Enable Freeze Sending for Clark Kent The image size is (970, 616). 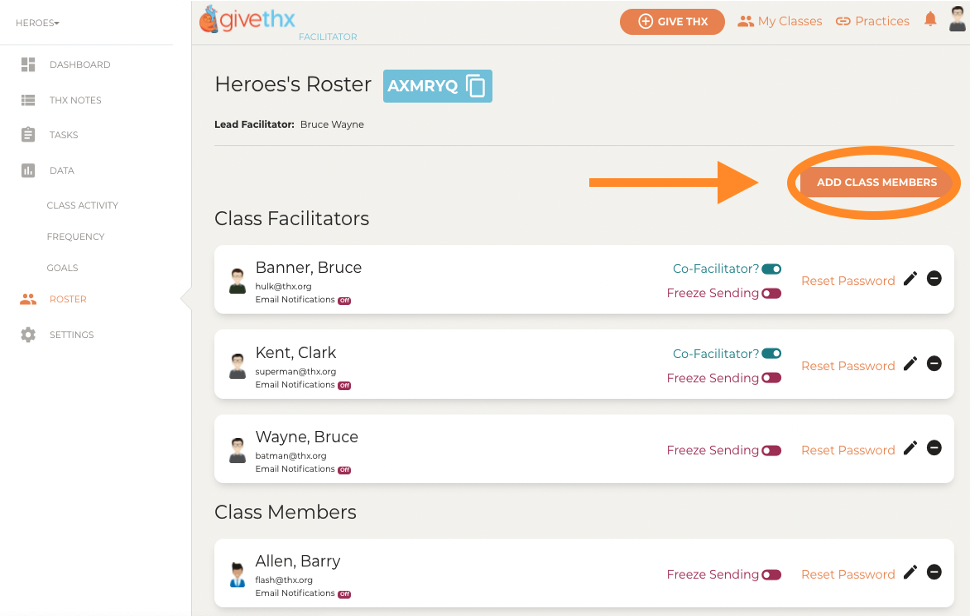click(771, 378)
